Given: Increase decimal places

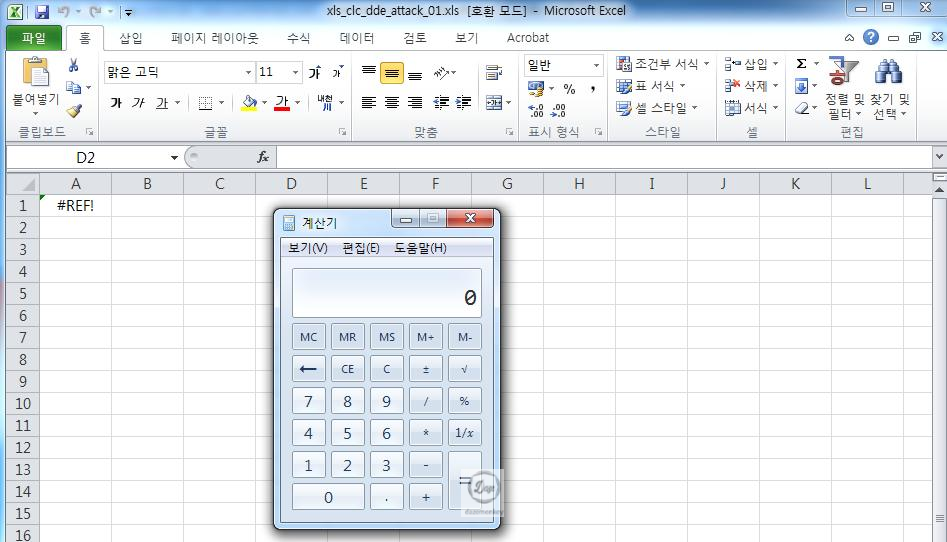Looking at the screenshot, I should click(536, 111).
